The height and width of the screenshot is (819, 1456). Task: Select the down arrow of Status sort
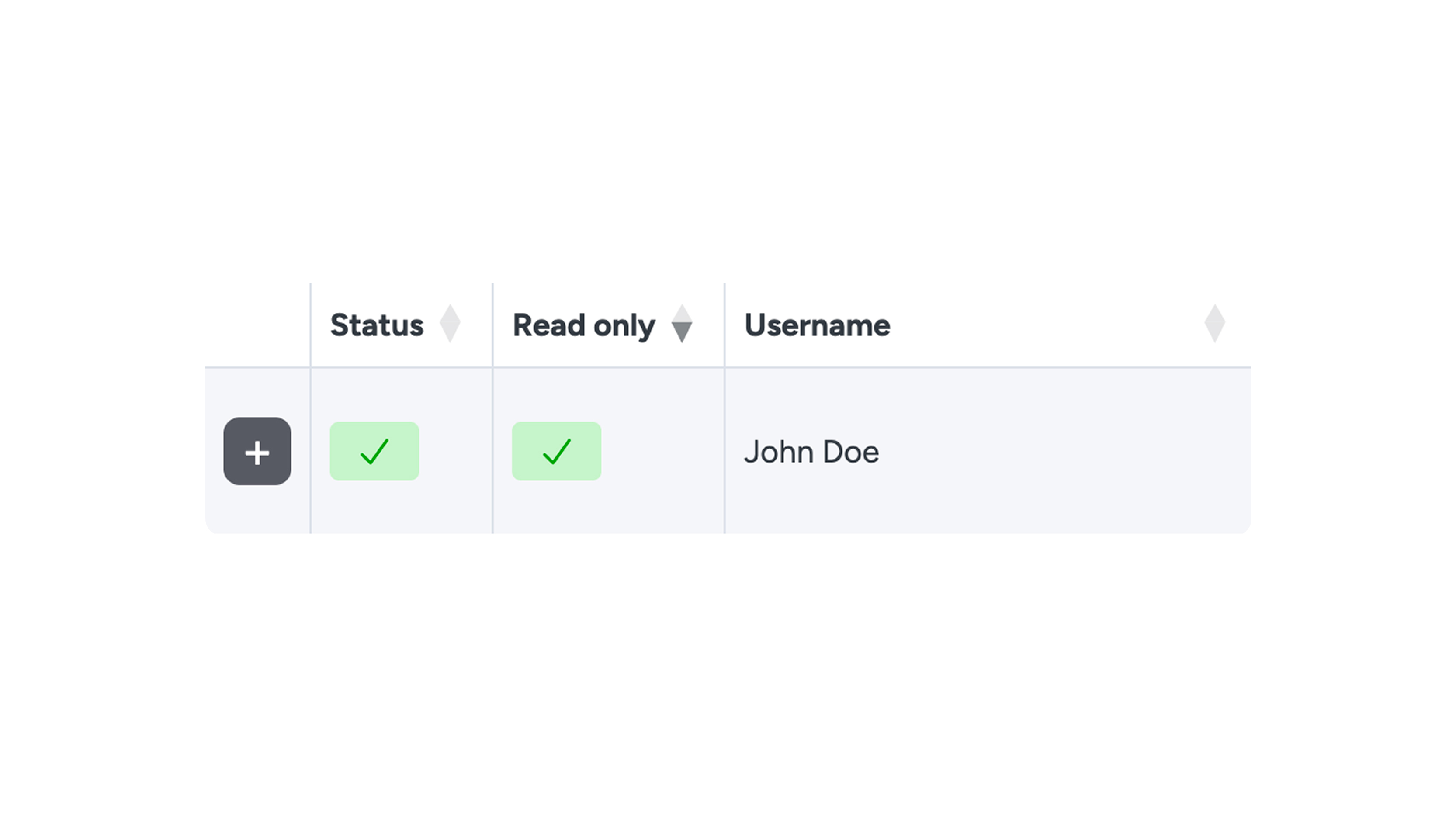[x=450, y=333]
